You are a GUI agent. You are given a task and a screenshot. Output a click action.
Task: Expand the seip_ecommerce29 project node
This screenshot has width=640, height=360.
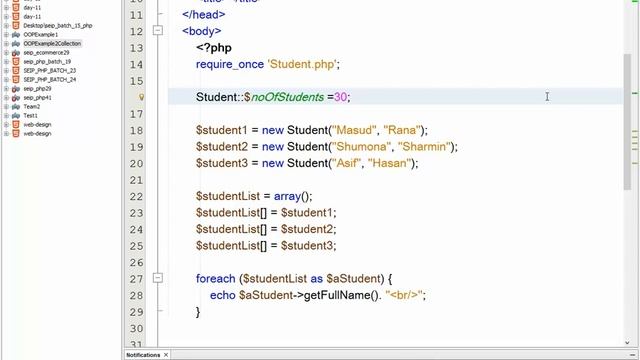pyautogui.click(x=6, y=53)
